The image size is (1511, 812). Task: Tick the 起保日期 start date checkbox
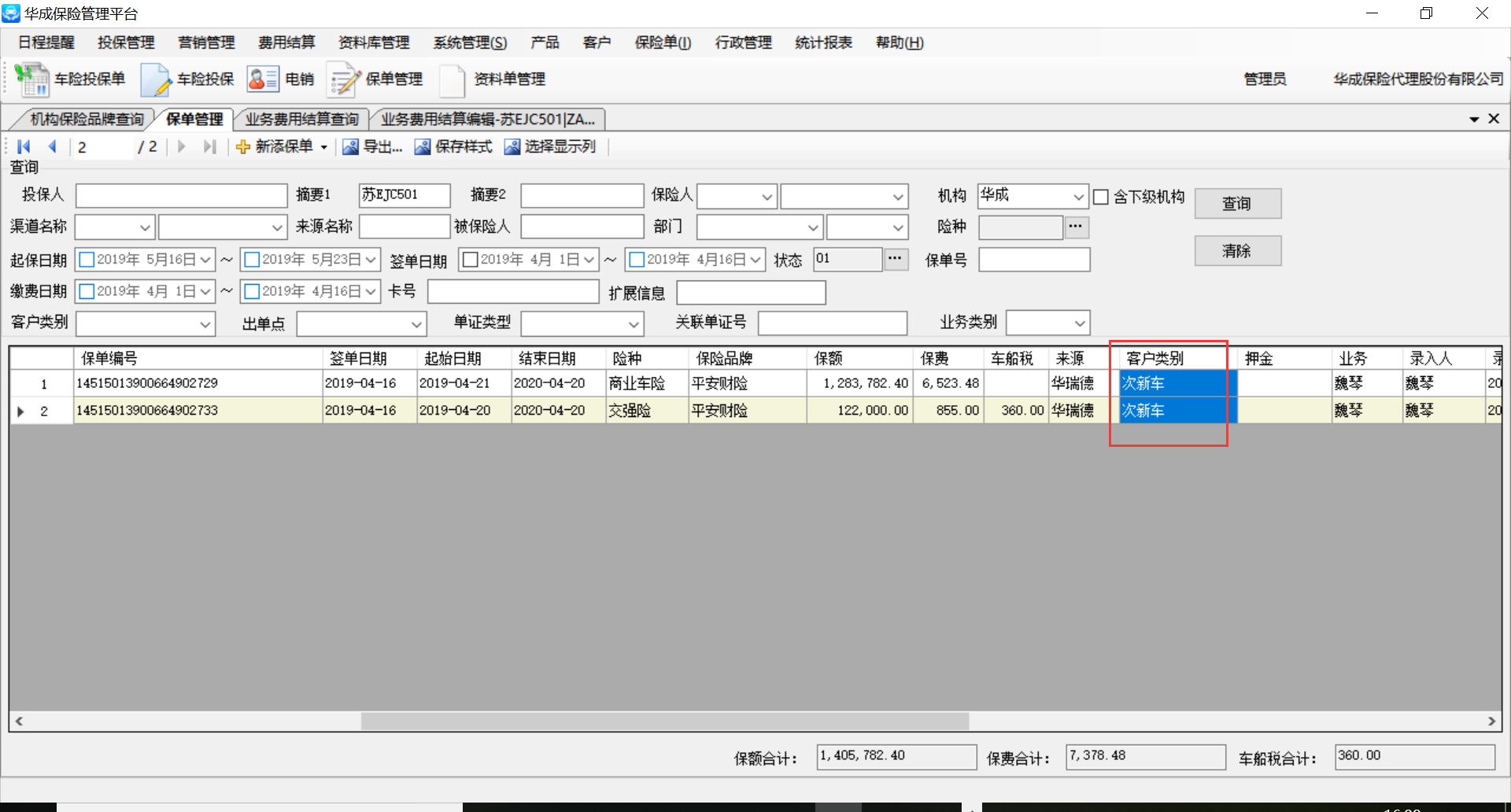87,260
